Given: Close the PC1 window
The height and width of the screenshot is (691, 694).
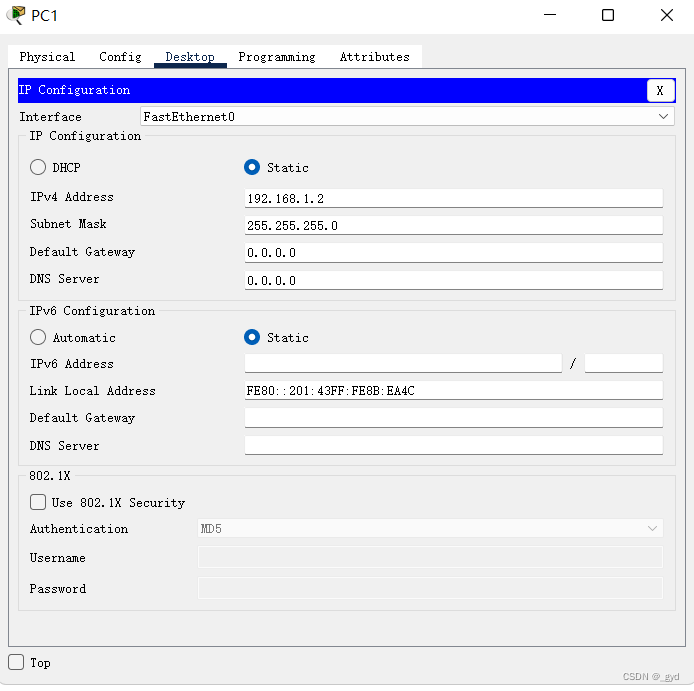Looking at the screenshot, I should pyautogui.click(x=667, y=15).
